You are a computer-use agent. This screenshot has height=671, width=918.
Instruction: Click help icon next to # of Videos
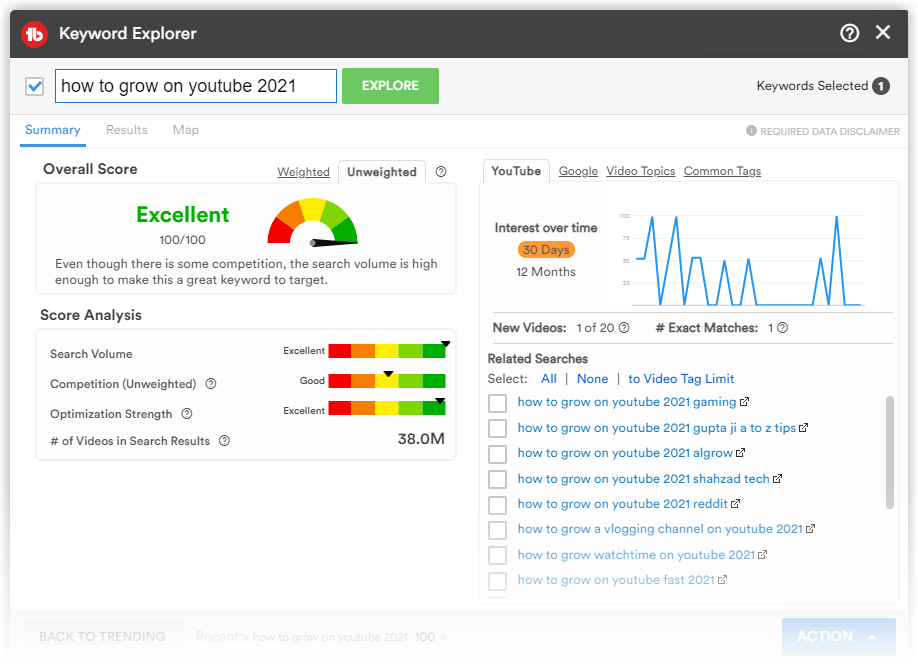click(x=224, y=441)
